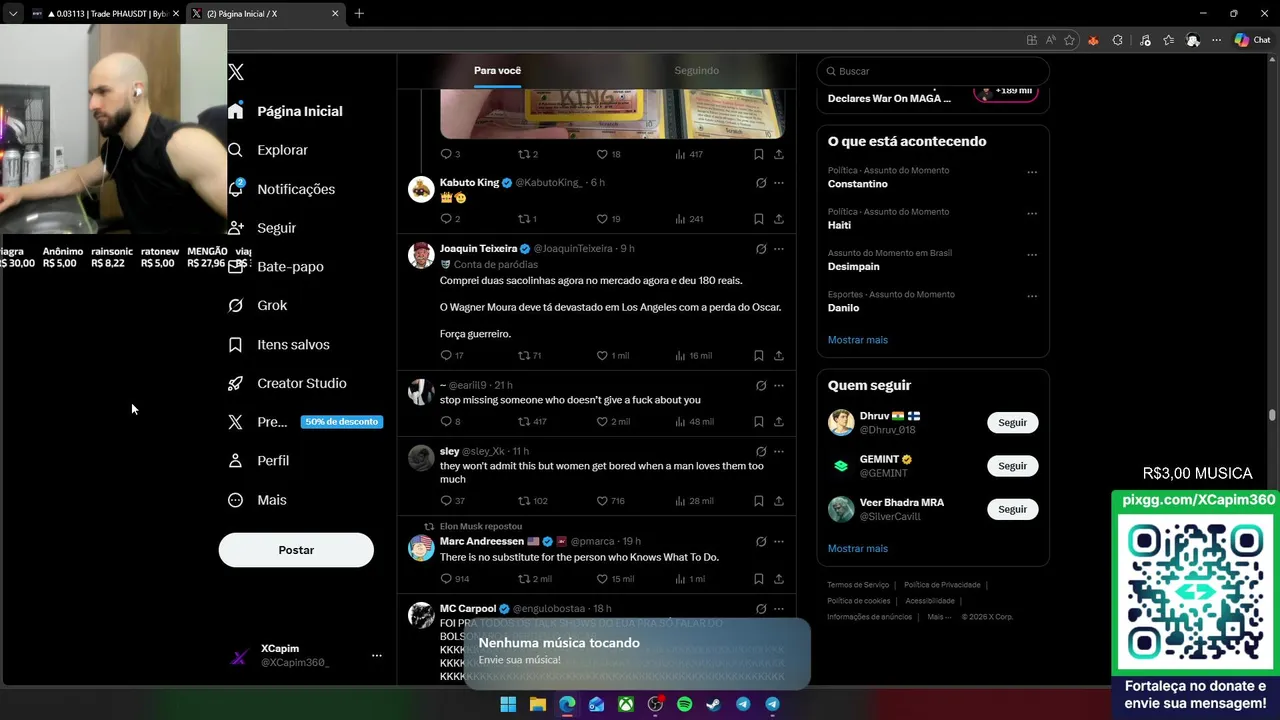Show more who-to-follow suggestions
The height and width of the screenshot is (720, 1280).
pos(857,549)
